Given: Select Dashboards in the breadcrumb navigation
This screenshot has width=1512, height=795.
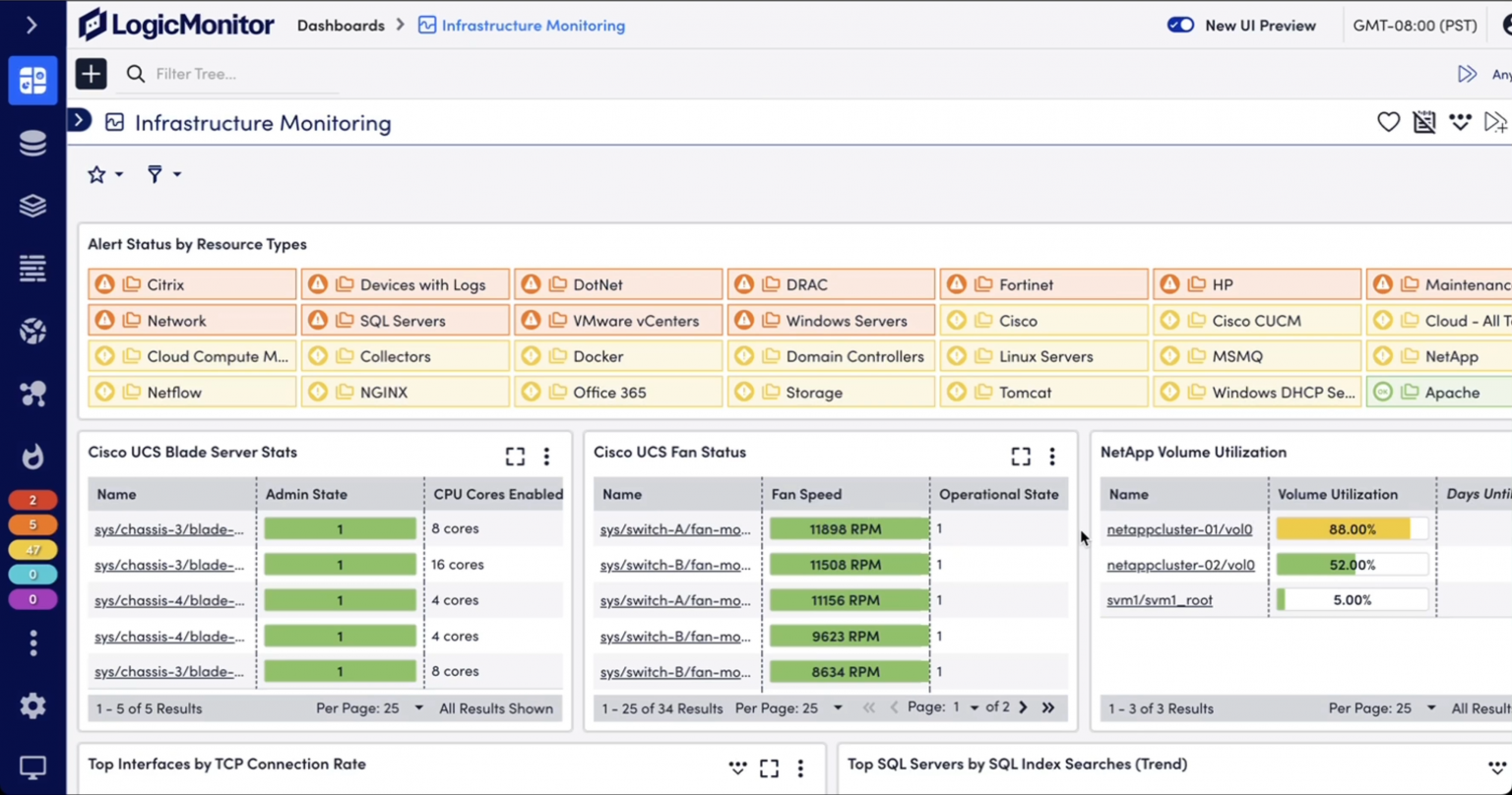Looking at the screenshot, I should pyautogui.click(x=341, y=26).
